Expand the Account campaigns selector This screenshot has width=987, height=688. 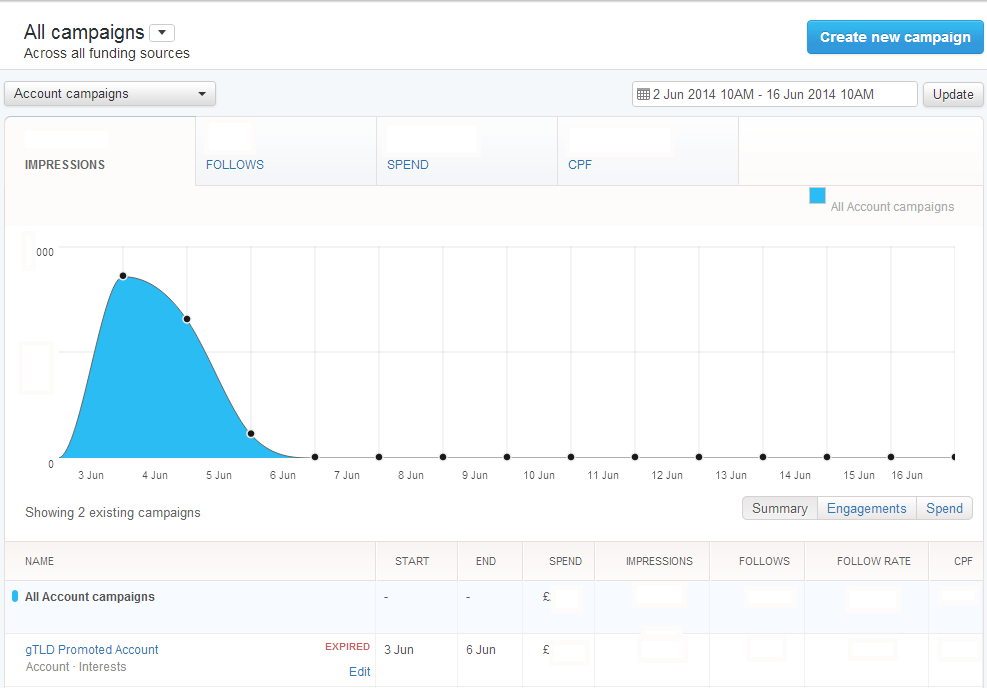click(110, 94)
